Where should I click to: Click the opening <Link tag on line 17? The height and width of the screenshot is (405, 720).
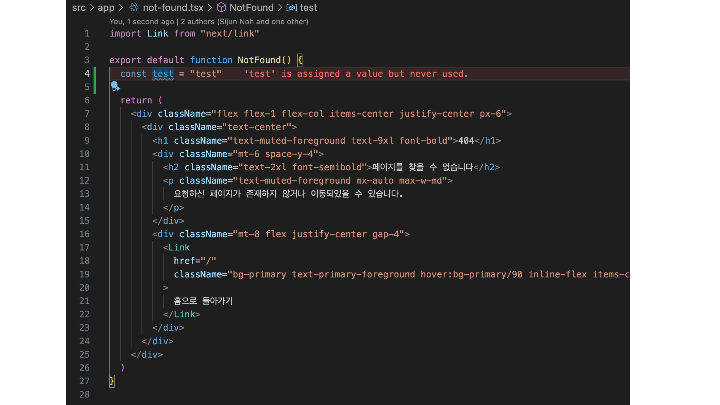pyautogui.click(x=176, y=248)
